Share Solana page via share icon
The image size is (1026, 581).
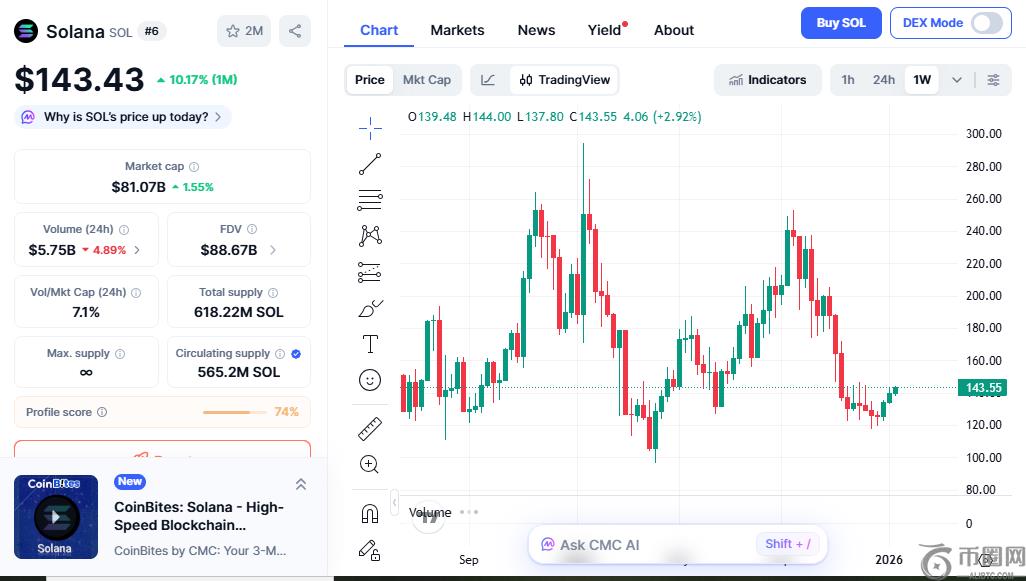[x=294, y=31]
